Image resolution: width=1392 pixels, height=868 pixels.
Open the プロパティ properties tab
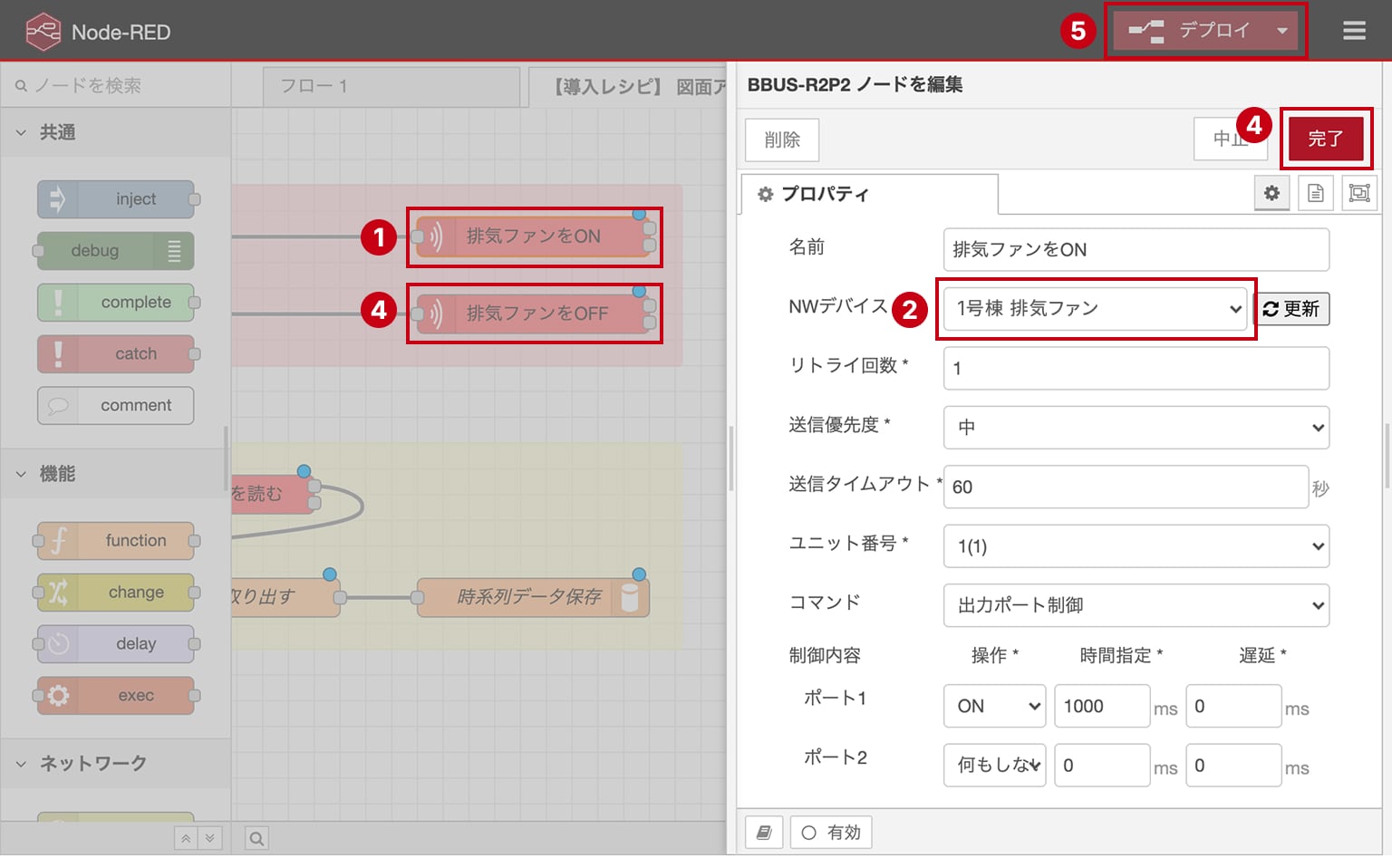(x=870, y=194)
